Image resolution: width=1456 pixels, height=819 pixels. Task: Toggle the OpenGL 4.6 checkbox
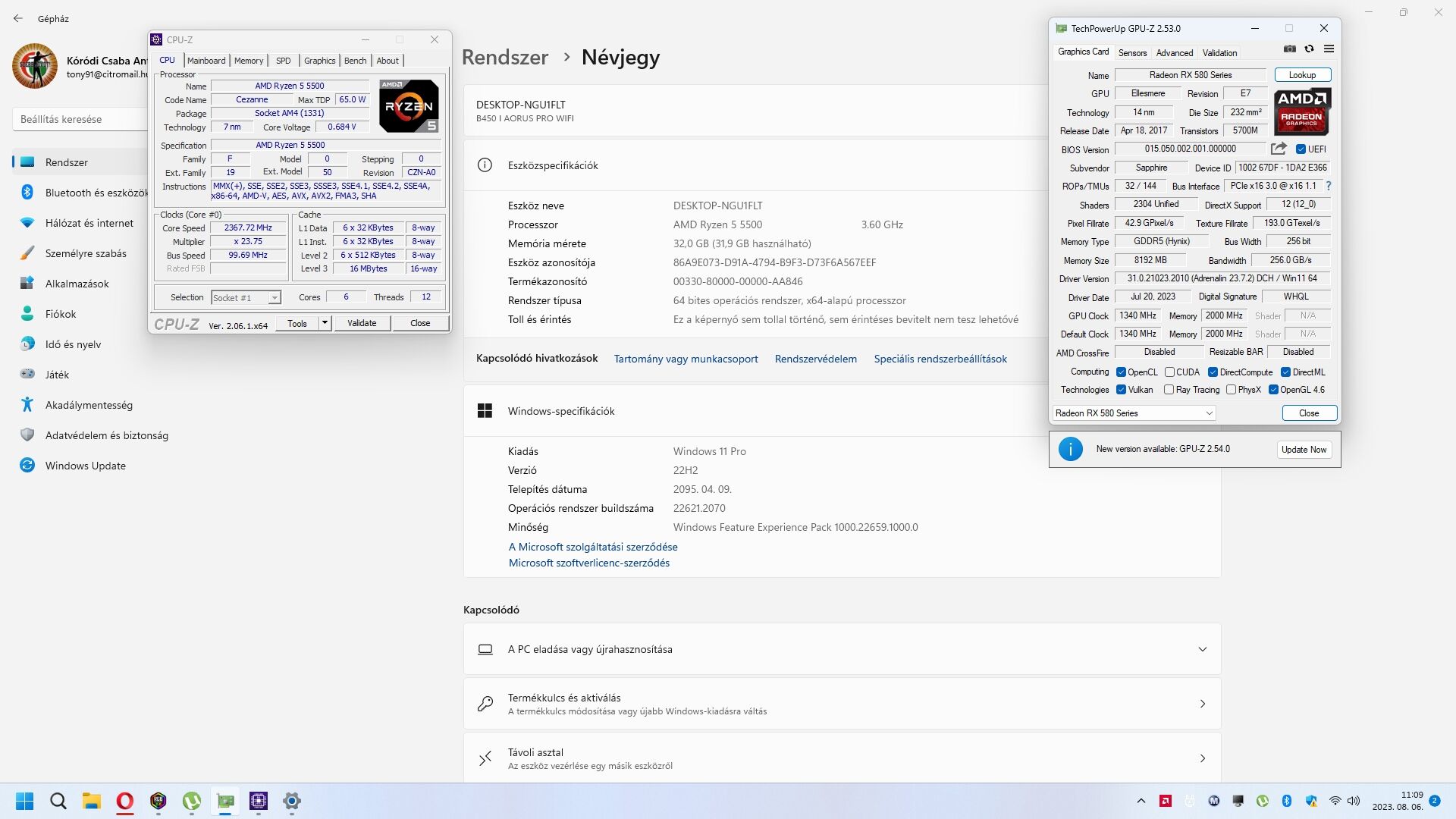point(1273,390)
